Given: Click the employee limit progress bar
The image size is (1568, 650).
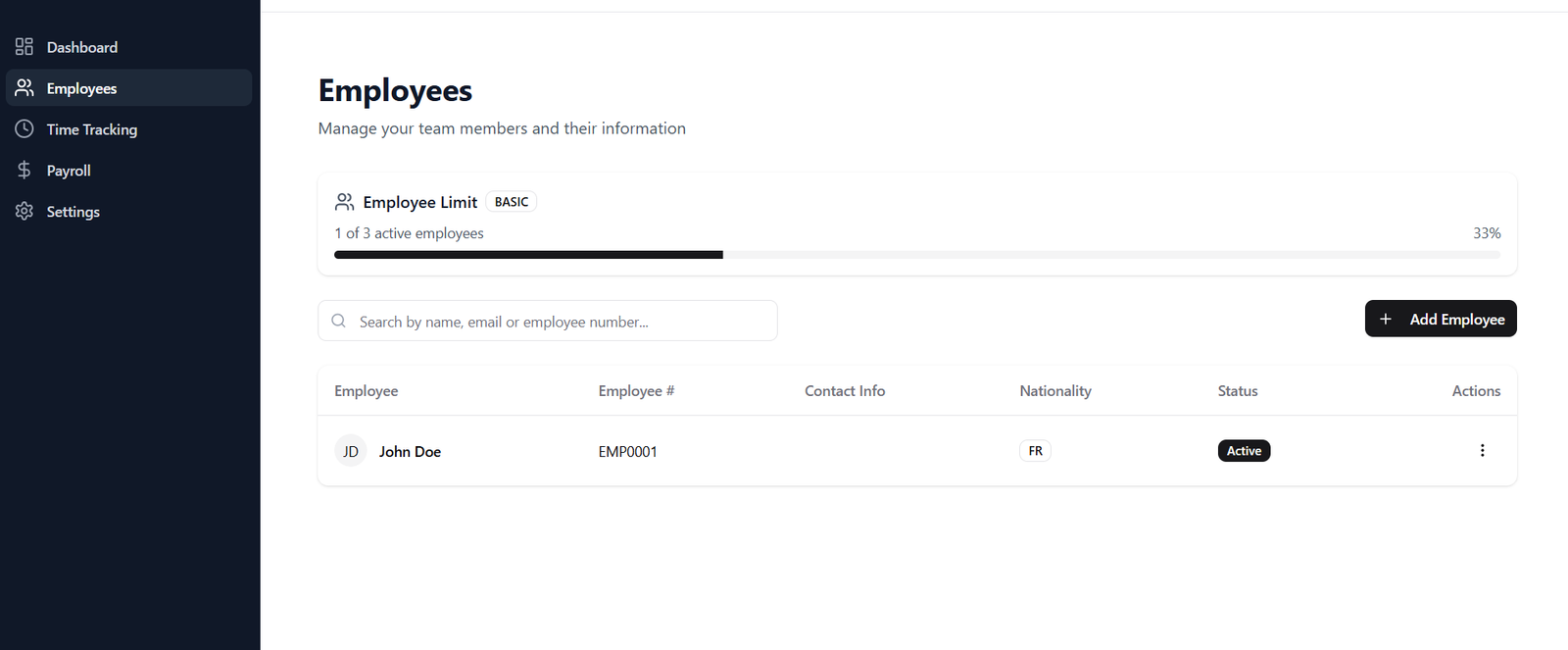Looking at the screenshot, I should point(916,255).
